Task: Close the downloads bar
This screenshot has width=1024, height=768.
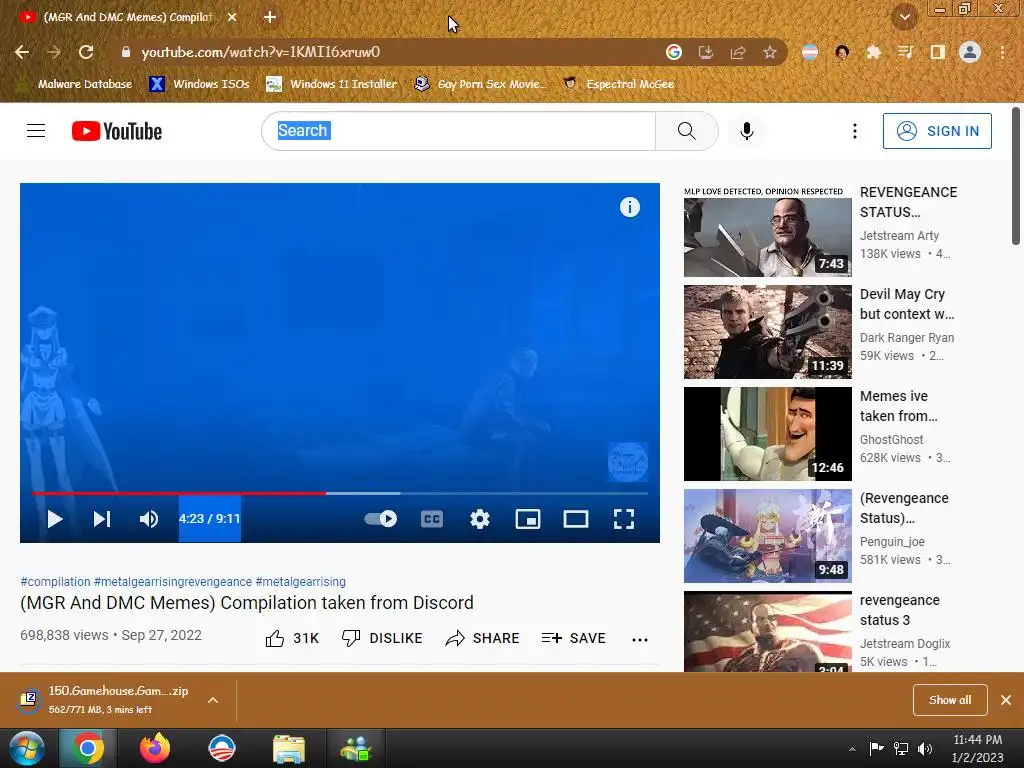Action: [x=1006, y=700]
